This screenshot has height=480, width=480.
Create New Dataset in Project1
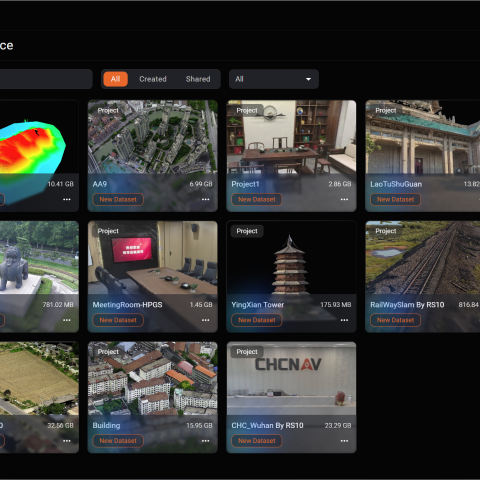click(257, 199)
